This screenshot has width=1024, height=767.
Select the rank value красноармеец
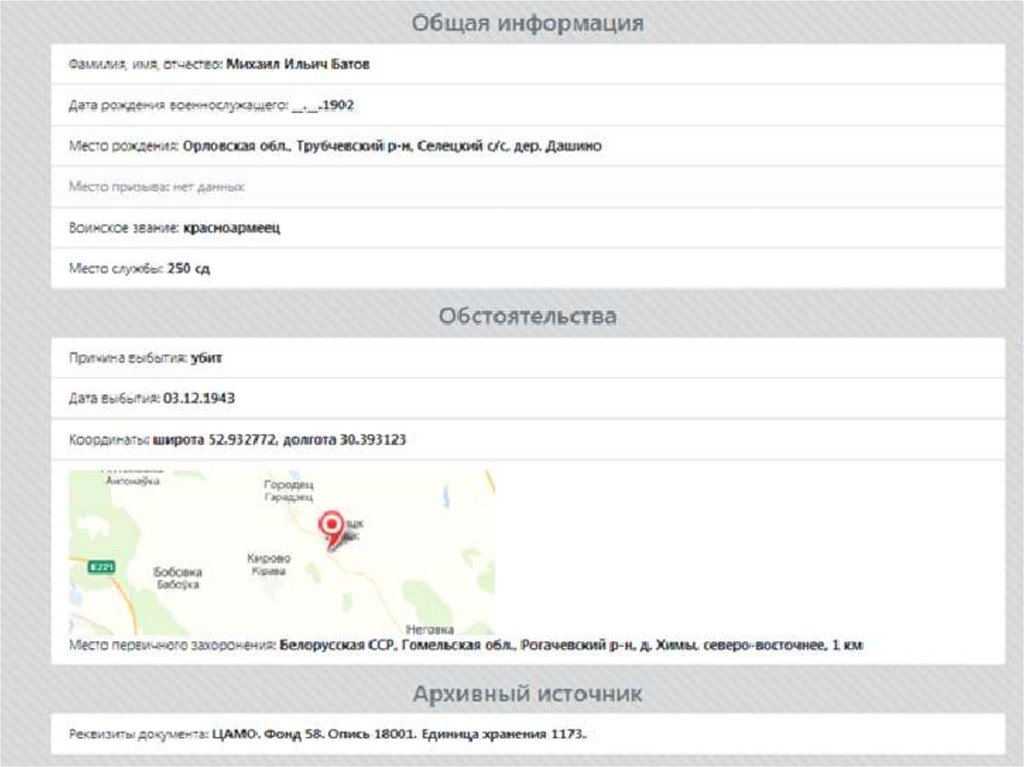[232, 228]
